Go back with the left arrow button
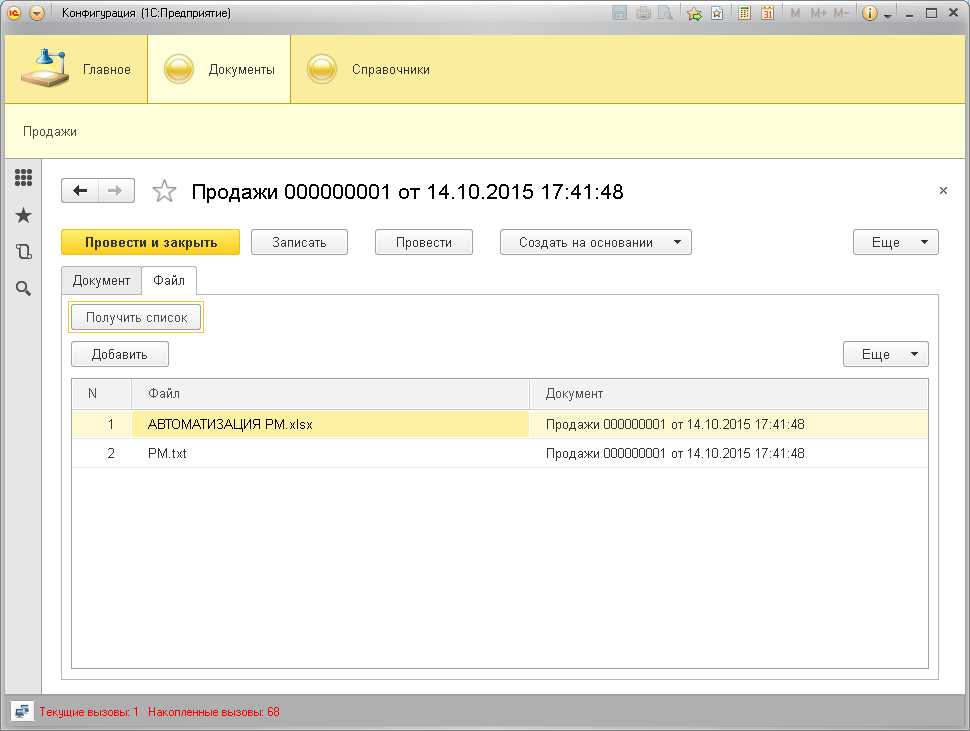The height and width of the screenshot is (731, 970). tap(80, 190)
